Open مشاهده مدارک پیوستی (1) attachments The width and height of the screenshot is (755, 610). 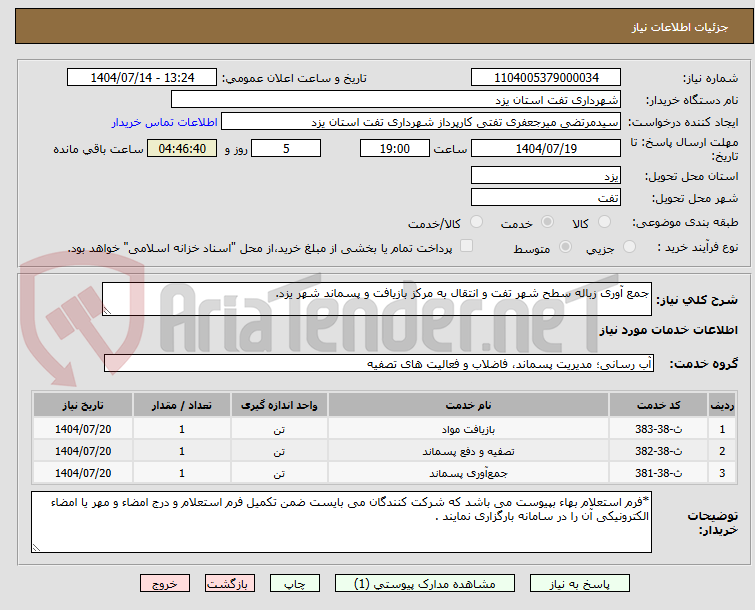(425, 584)
